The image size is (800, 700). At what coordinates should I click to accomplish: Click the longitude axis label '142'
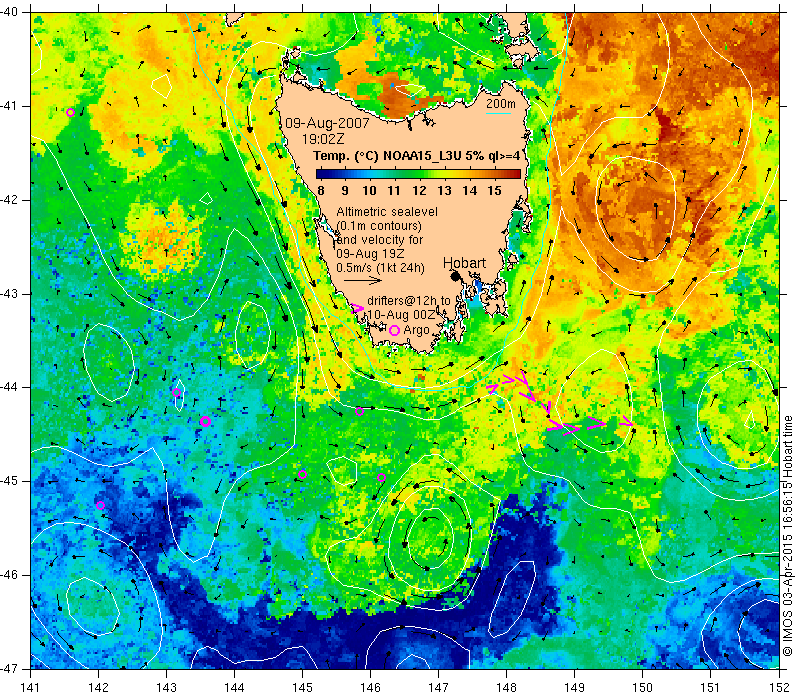(98, 687)
